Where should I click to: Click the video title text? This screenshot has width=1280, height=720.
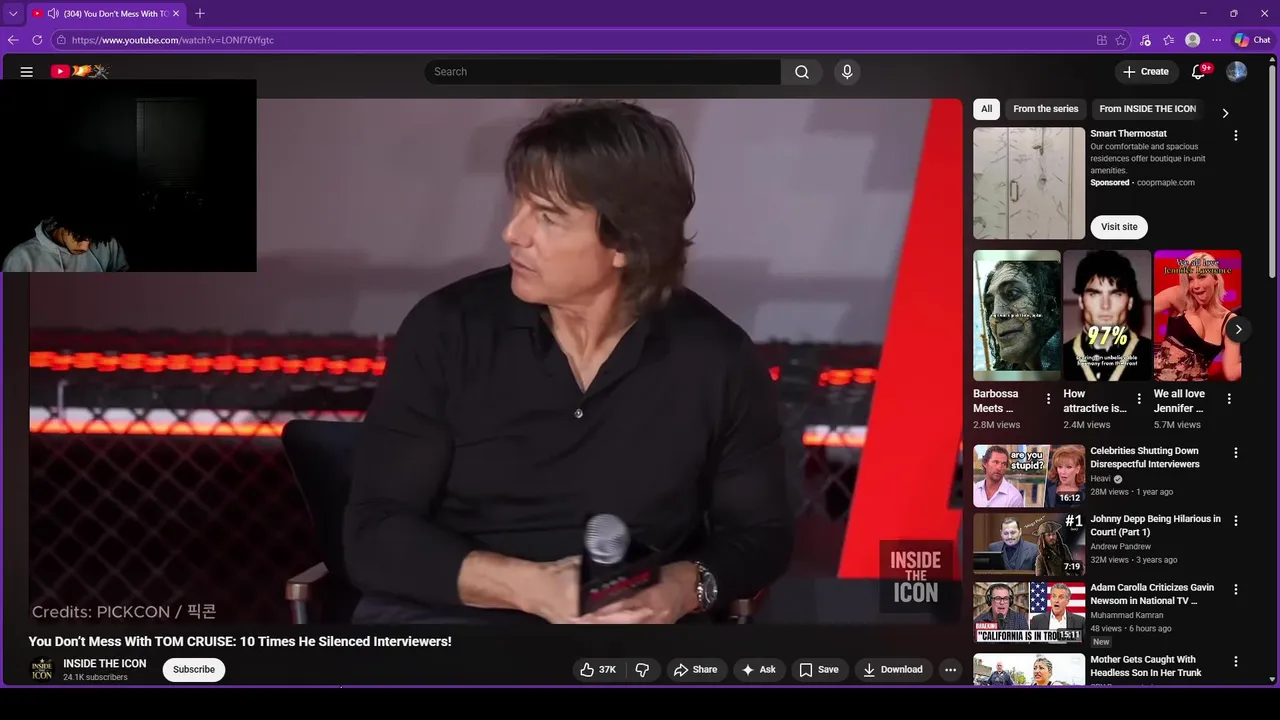pos(240,642)
